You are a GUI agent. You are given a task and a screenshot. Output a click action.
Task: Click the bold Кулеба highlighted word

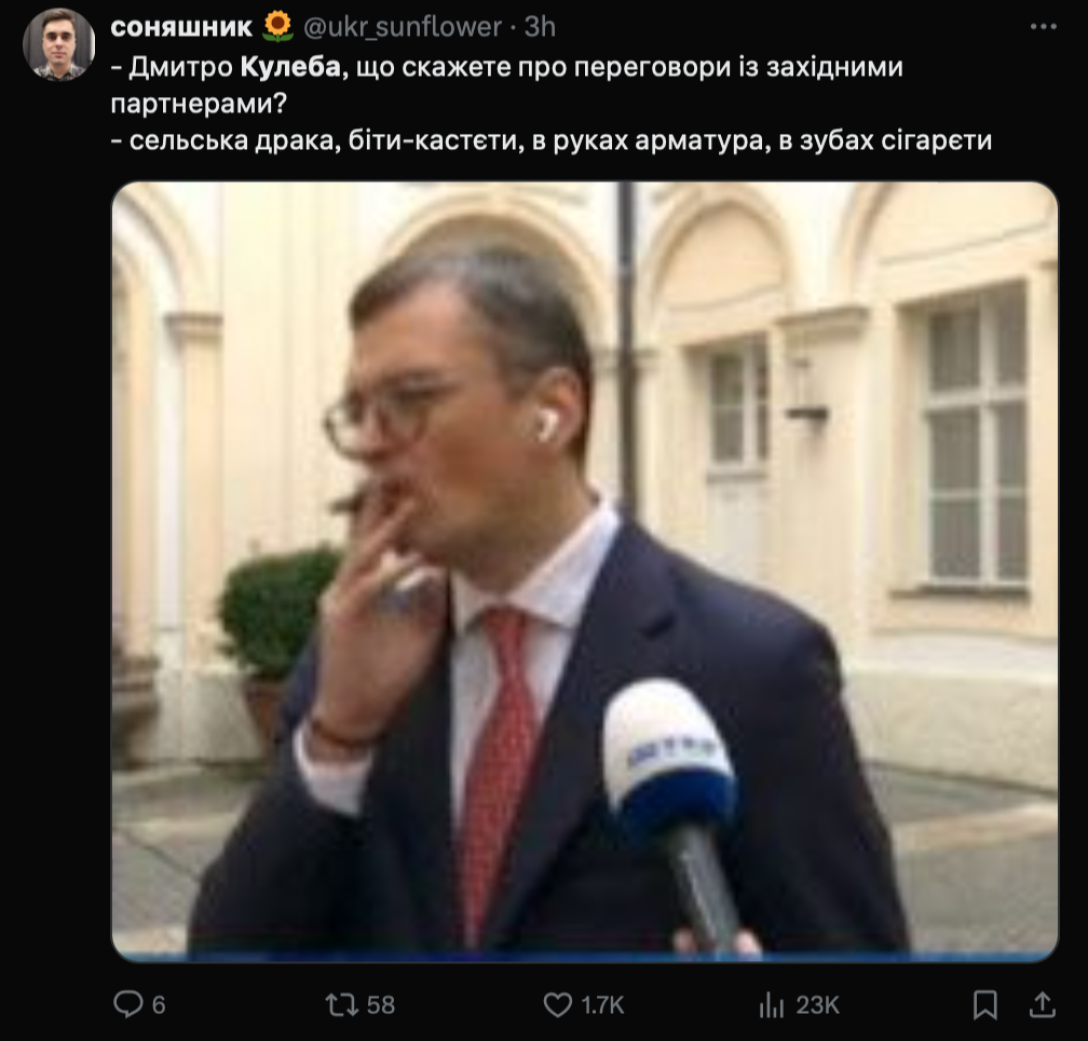click(x=291, y=67)
